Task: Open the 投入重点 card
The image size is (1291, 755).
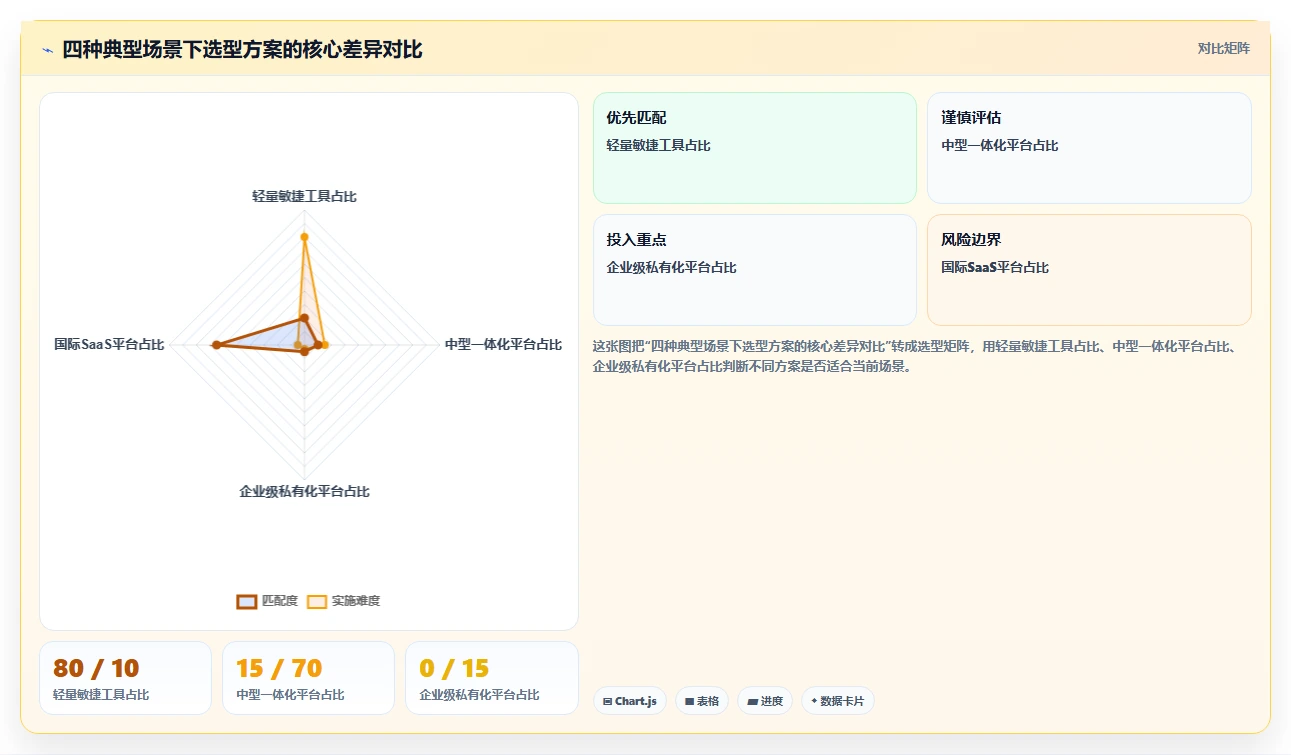Action: point(755,270)
